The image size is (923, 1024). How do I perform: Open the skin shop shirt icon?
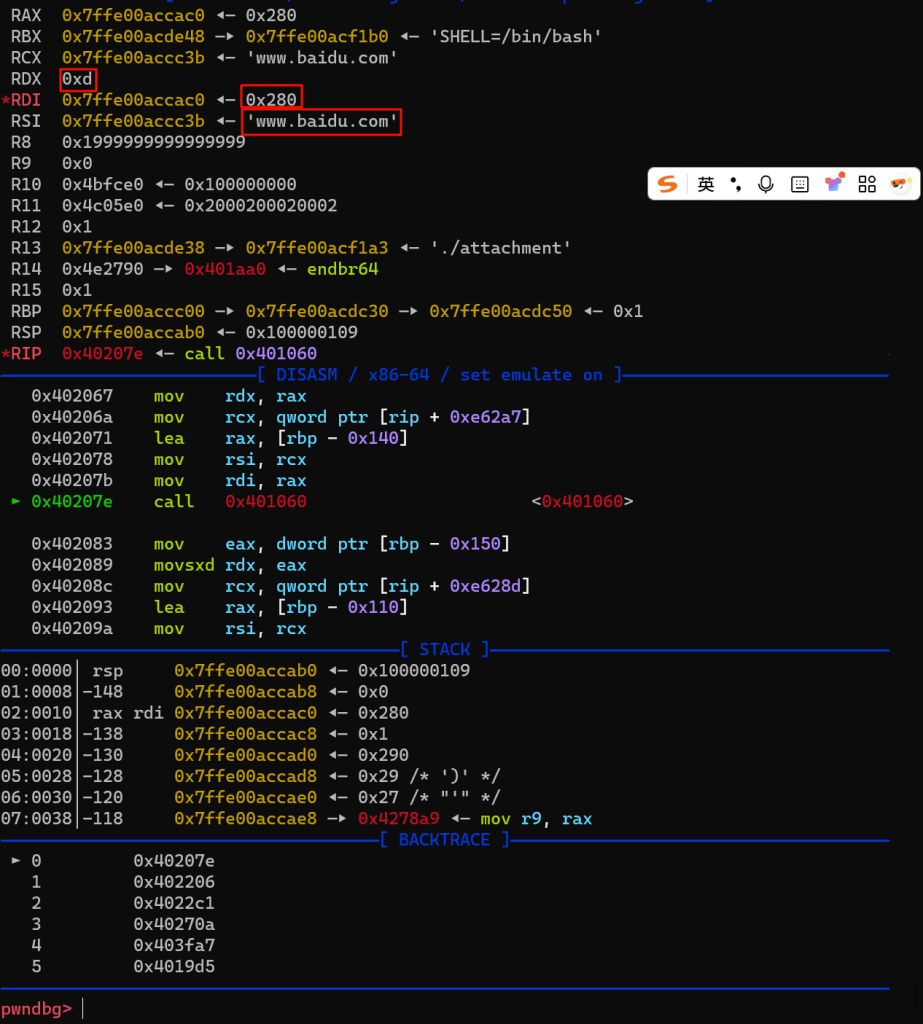[x=833, y=184]
